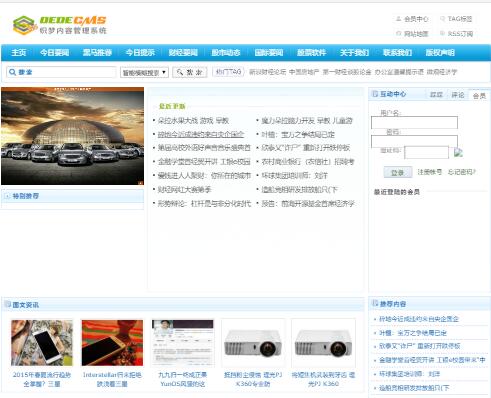Viewport: 491px width, 398px height.
Task: Focus the 用户名 username field
Action: point(414,122)
